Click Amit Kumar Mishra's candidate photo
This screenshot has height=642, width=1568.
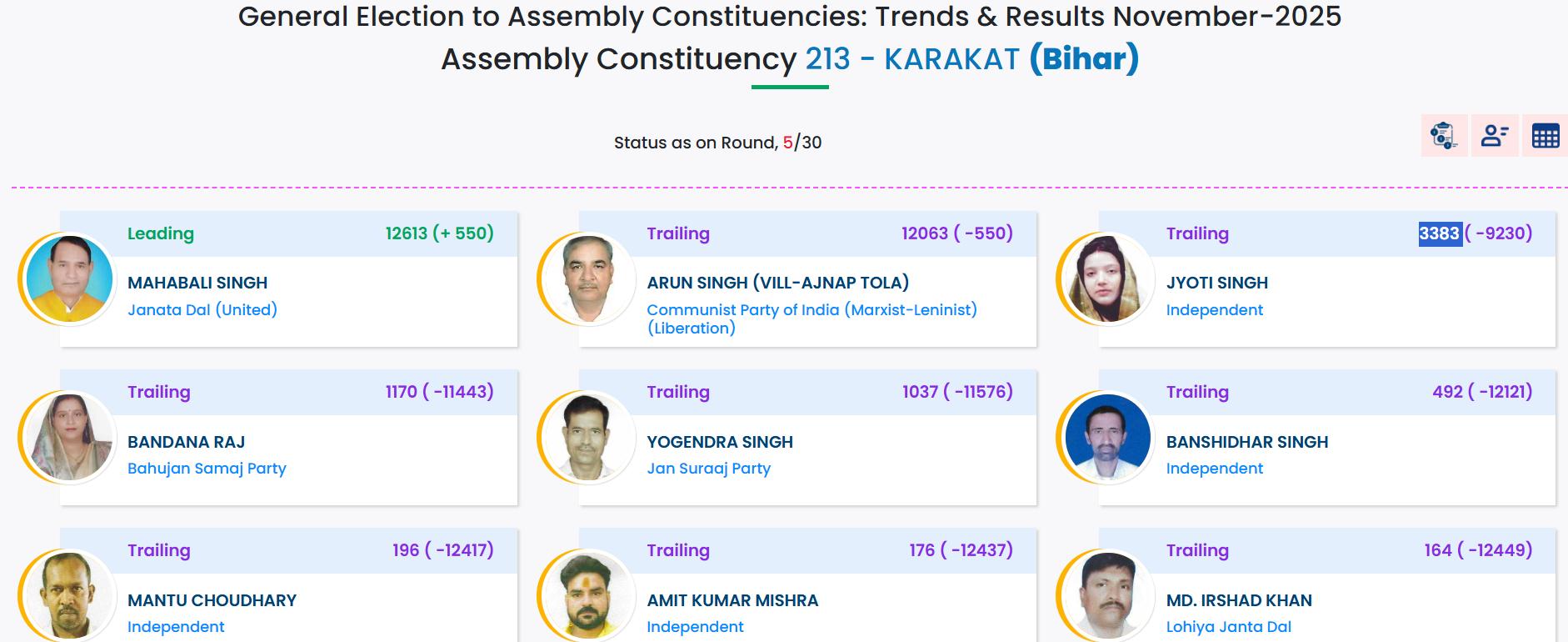click(588, 595)
